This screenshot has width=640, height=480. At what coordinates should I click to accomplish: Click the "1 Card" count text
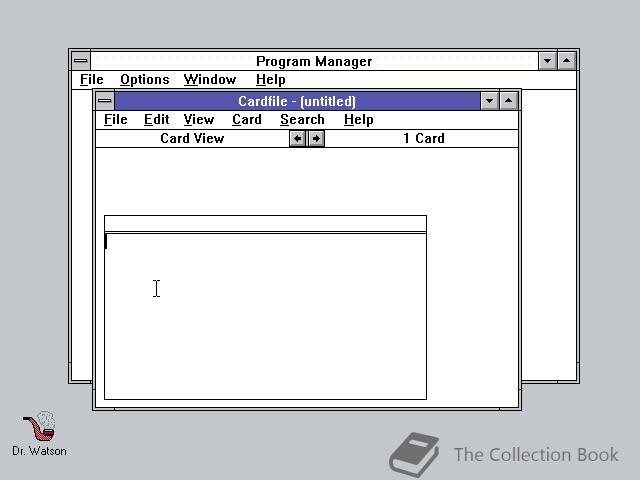coord(424,138)
